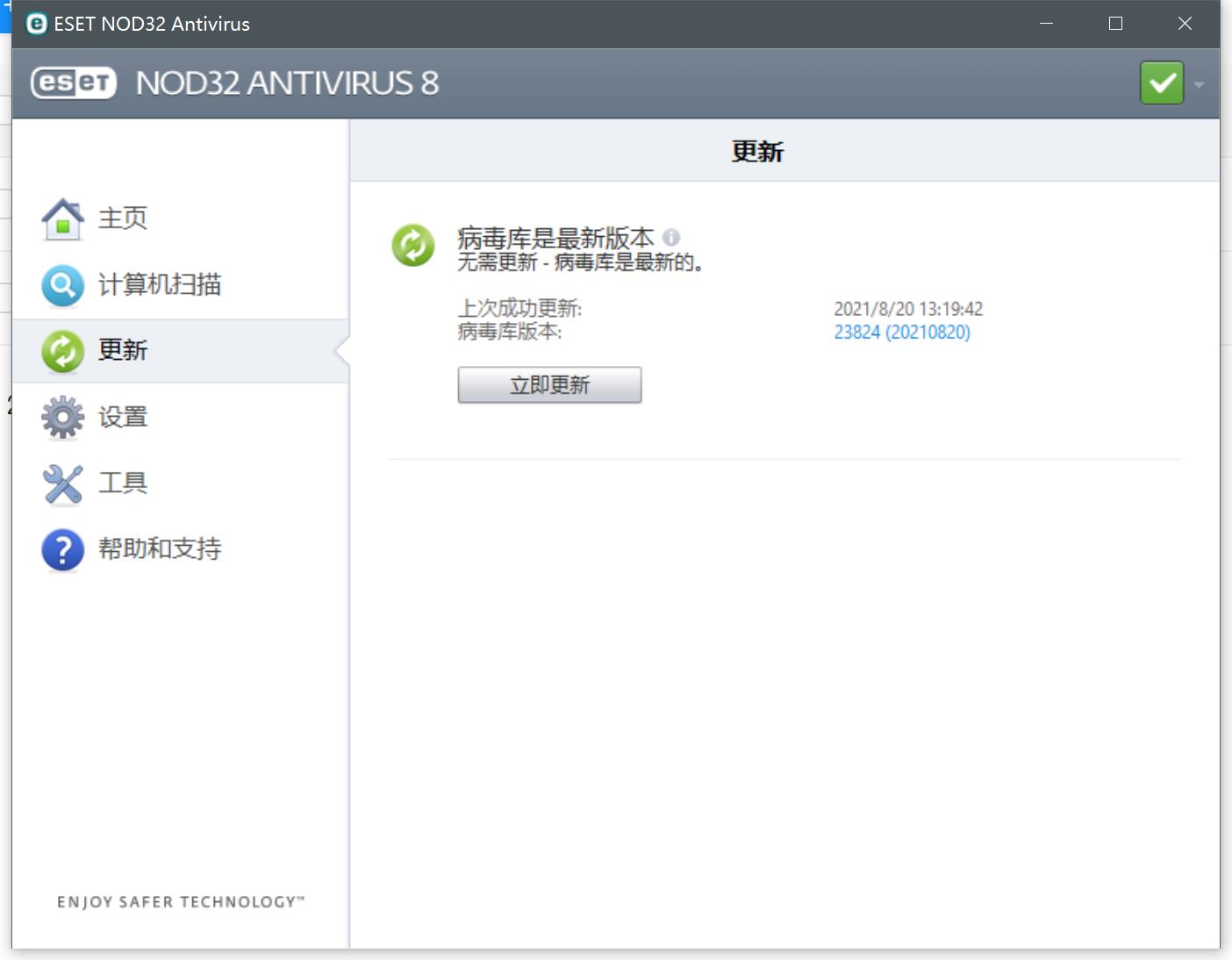Click the 上次成功更新 label
This screenshot has height=960, width=1232.
point(519,309)
